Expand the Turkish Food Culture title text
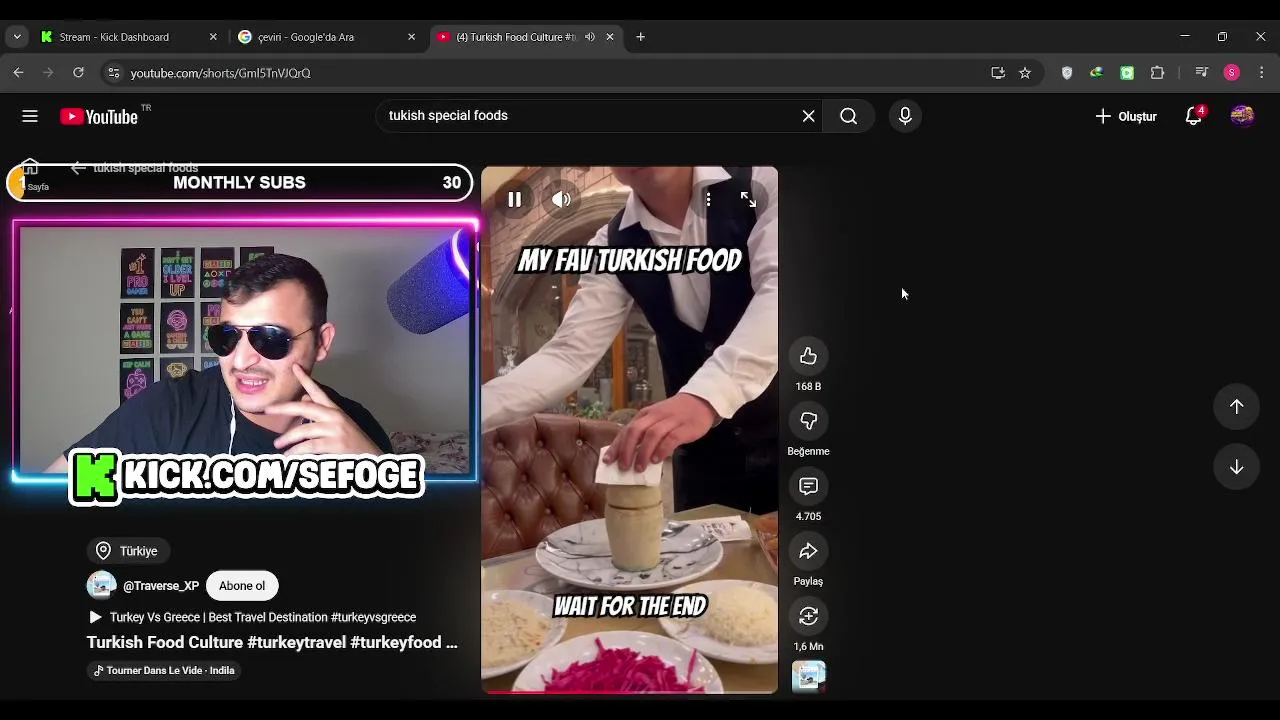 pyautogui.click(x=272, y=642)
